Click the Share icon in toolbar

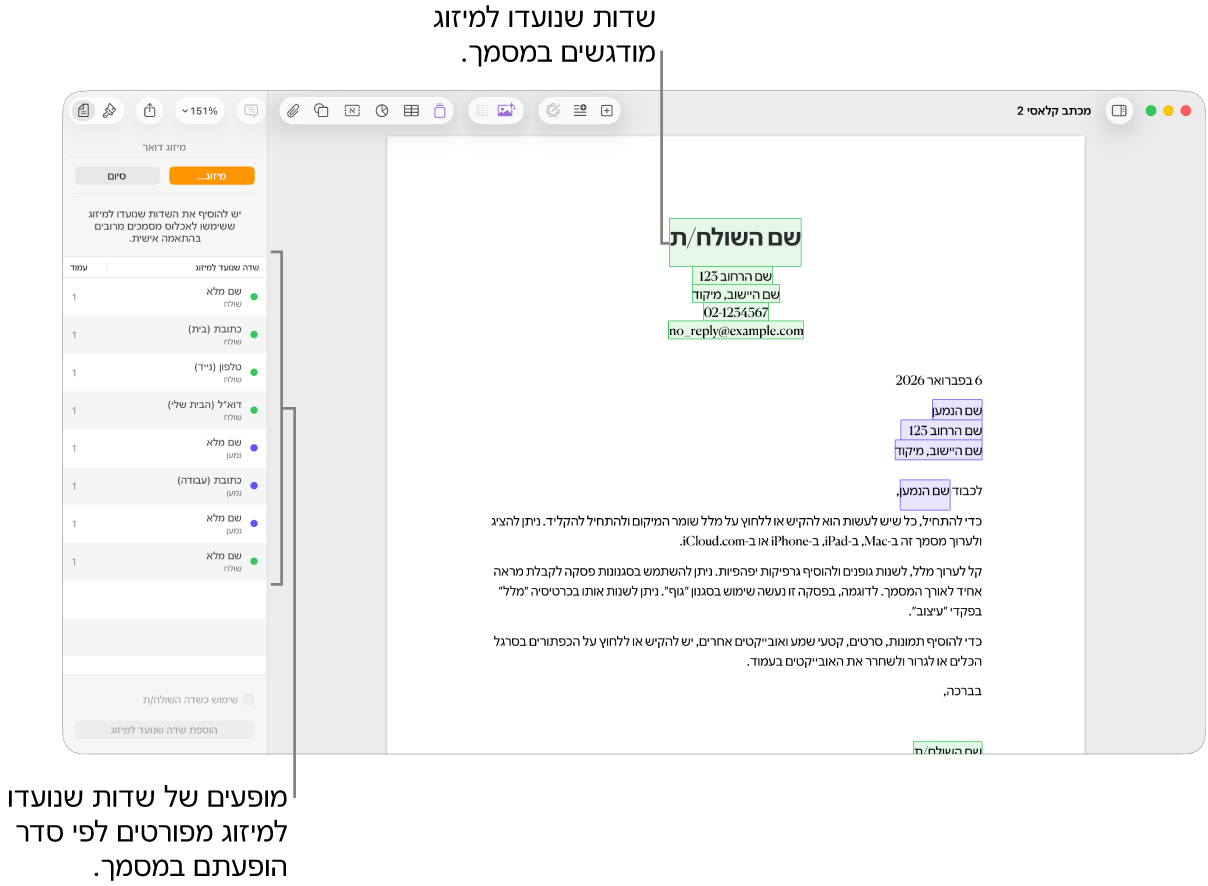(x=150, y=111)
